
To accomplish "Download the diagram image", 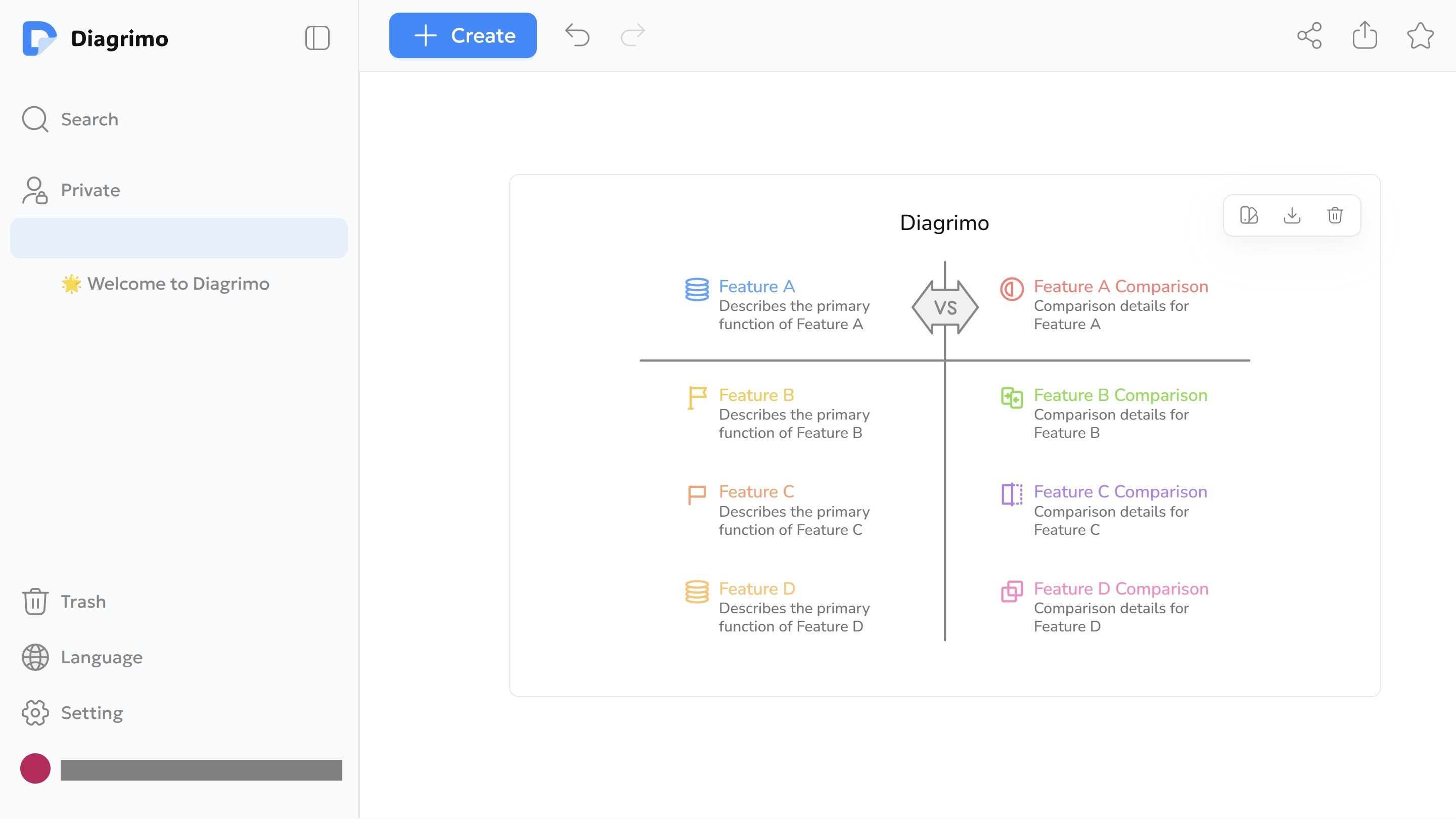I will click(1292, 215).
